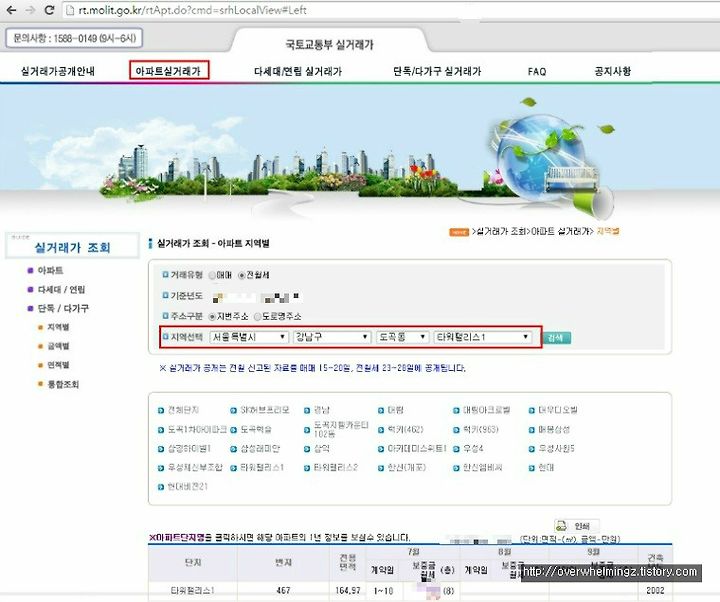Click the SK허브프리모 complex link
The height and width of the screenshot is (602, 720).
(265, 410)
